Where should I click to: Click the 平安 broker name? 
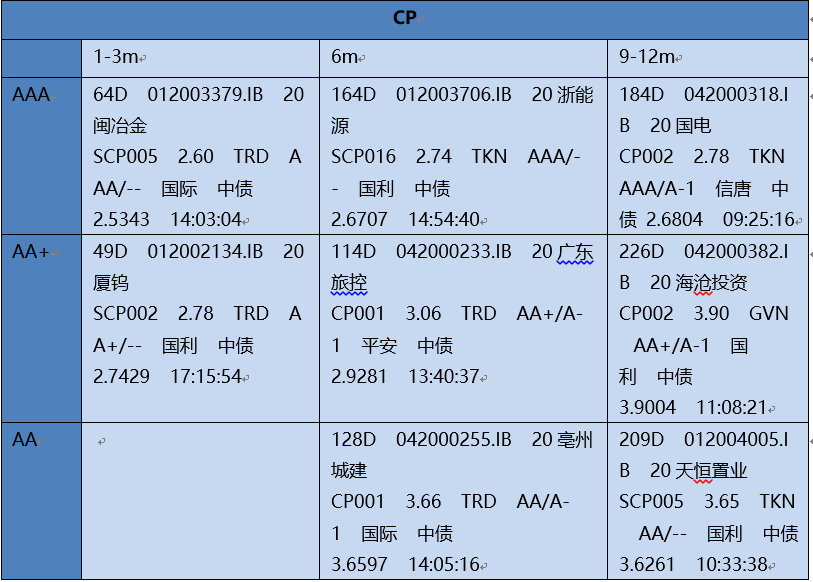[379, 345]
